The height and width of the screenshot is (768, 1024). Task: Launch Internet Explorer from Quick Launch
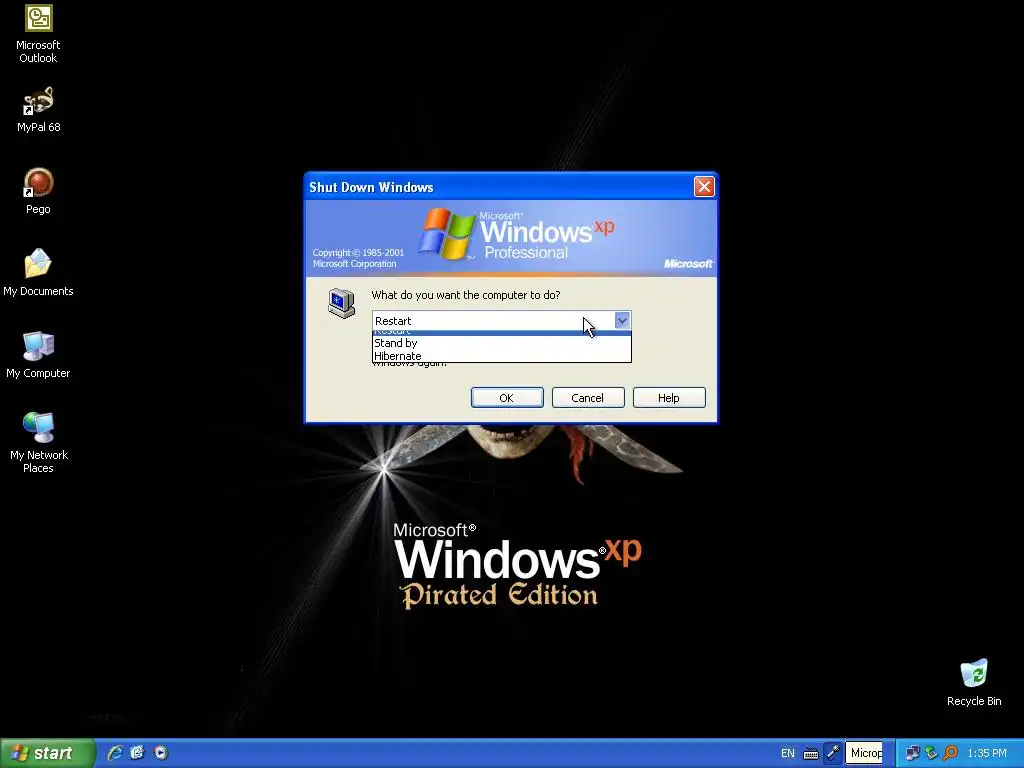pos(115,753)
